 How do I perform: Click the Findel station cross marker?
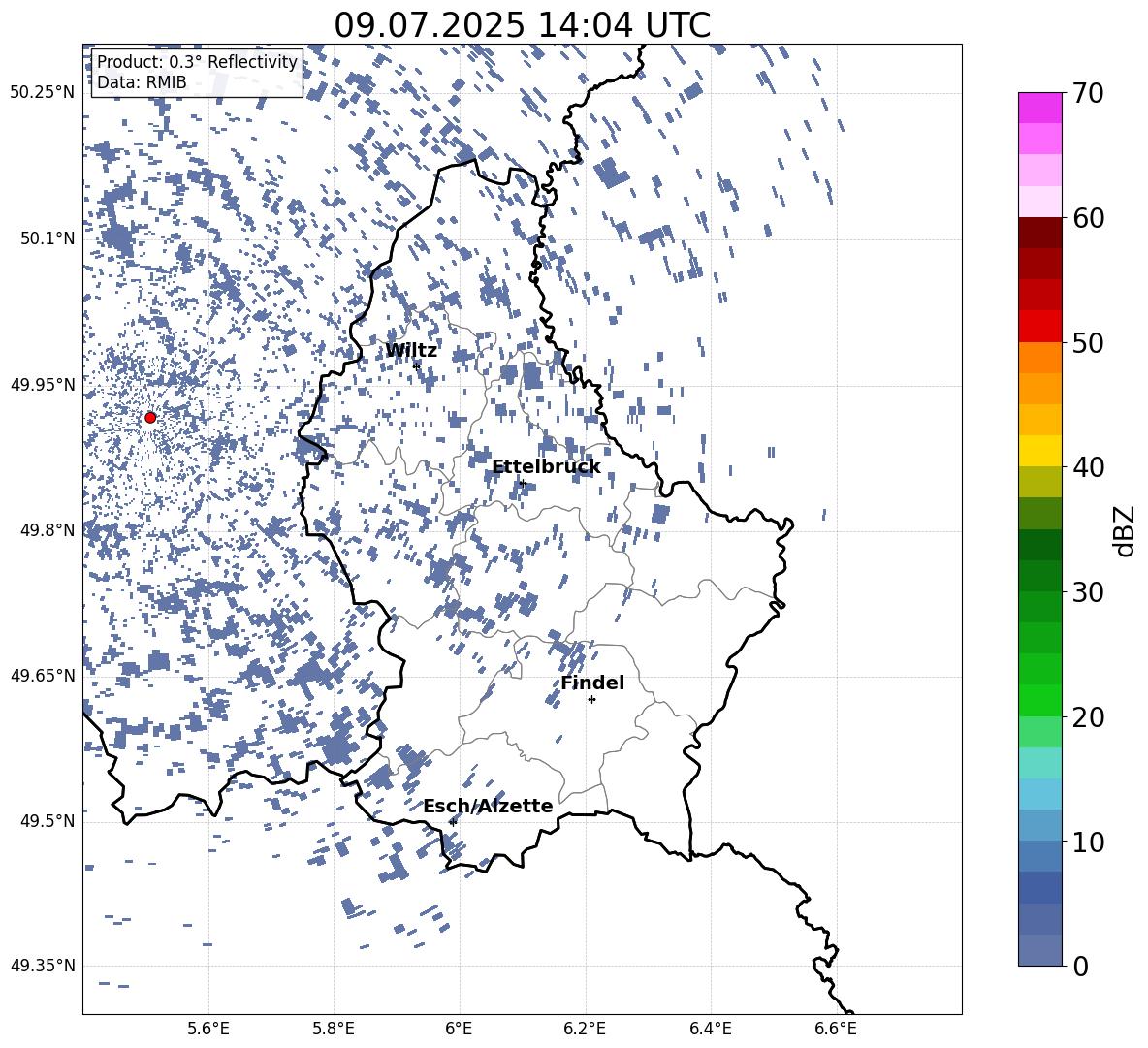[x=591, y=700]
